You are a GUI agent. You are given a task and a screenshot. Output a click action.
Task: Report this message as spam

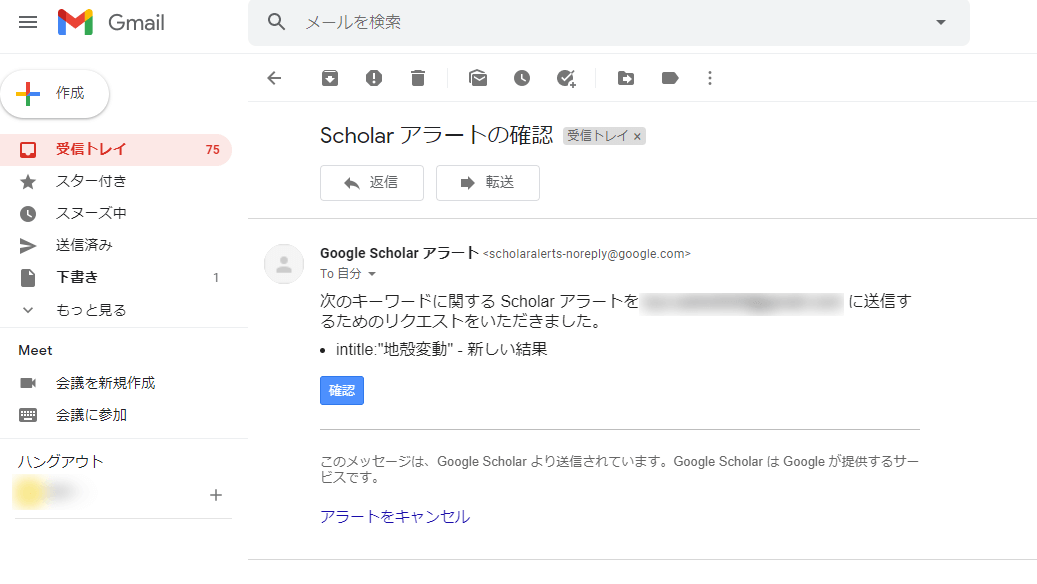point(374,78)
